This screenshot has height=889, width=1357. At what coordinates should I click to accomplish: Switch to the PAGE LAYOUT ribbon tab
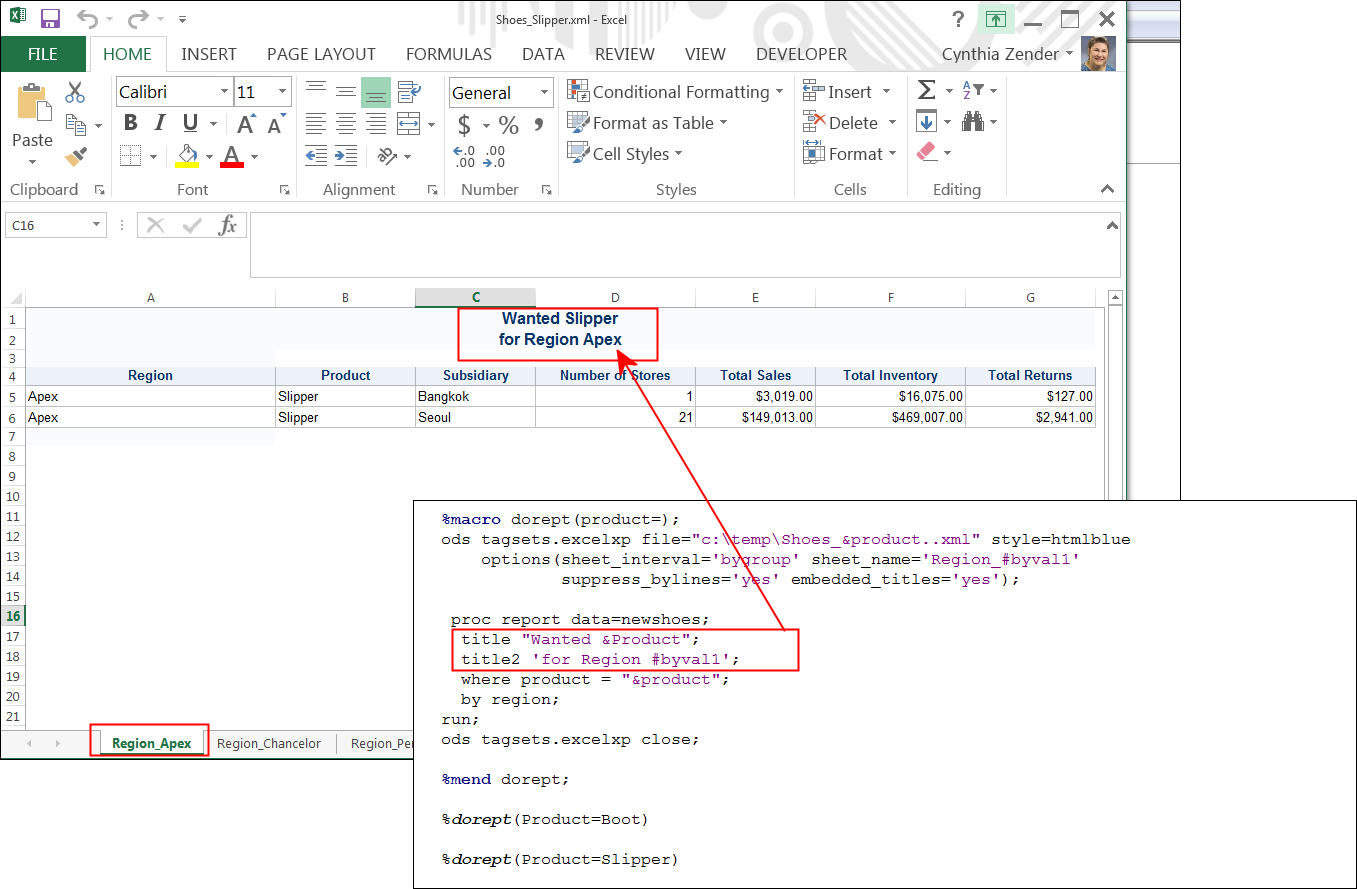tap(321, 54)
